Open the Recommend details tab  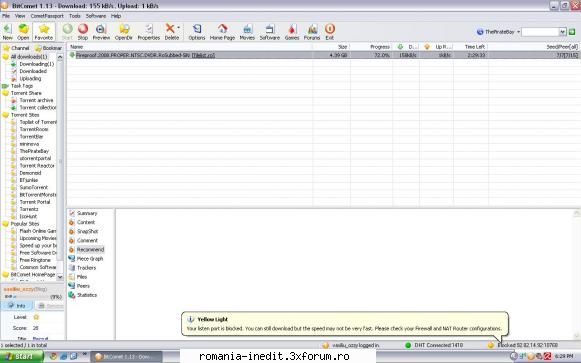[90, 250]
